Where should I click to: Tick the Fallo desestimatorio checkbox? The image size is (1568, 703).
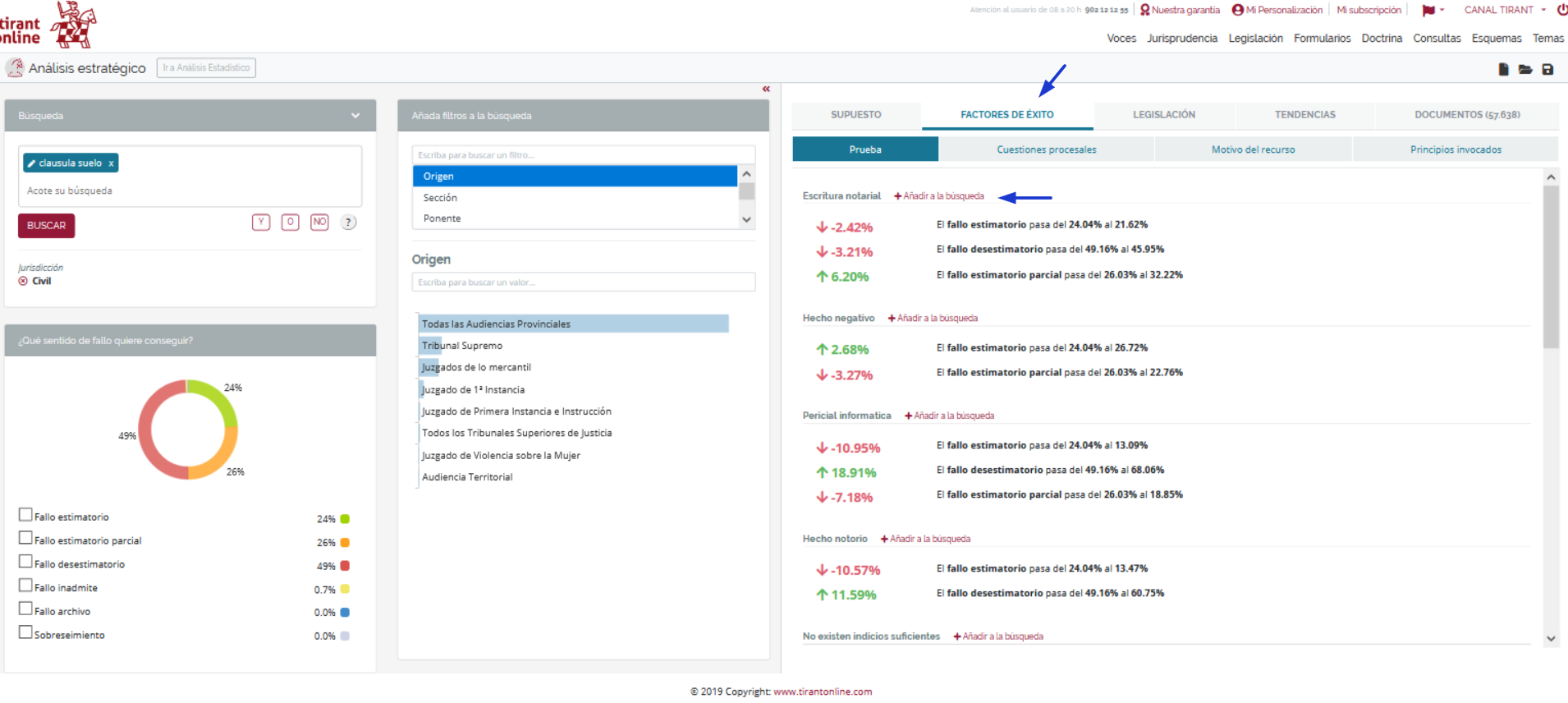[25, 562]
